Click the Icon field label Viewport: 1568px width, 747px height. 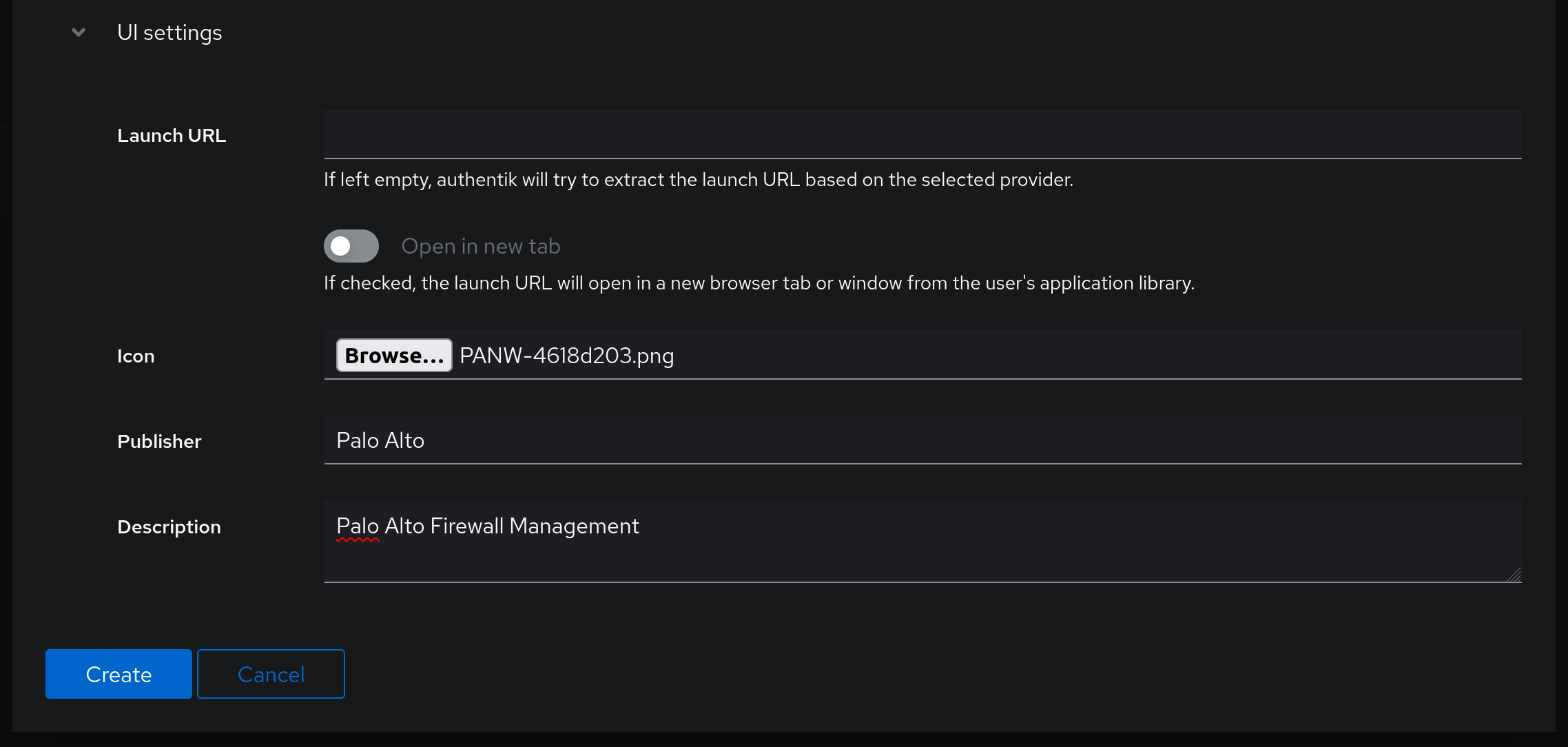click(x=136, y=356)
